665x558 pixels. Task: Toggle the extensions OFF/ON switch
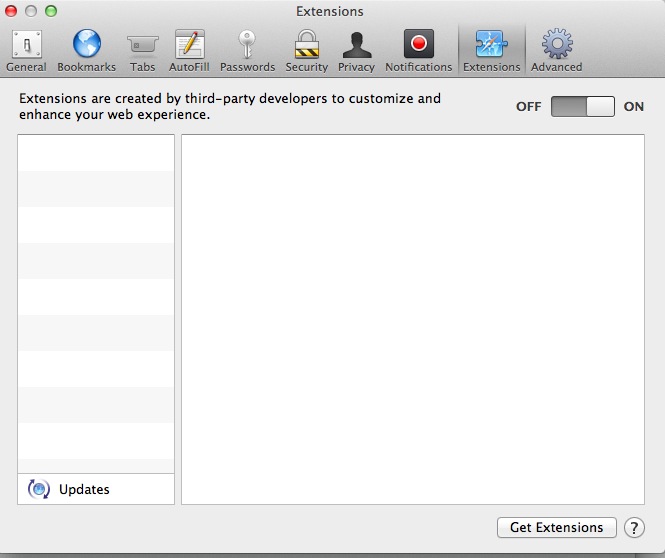583,106
